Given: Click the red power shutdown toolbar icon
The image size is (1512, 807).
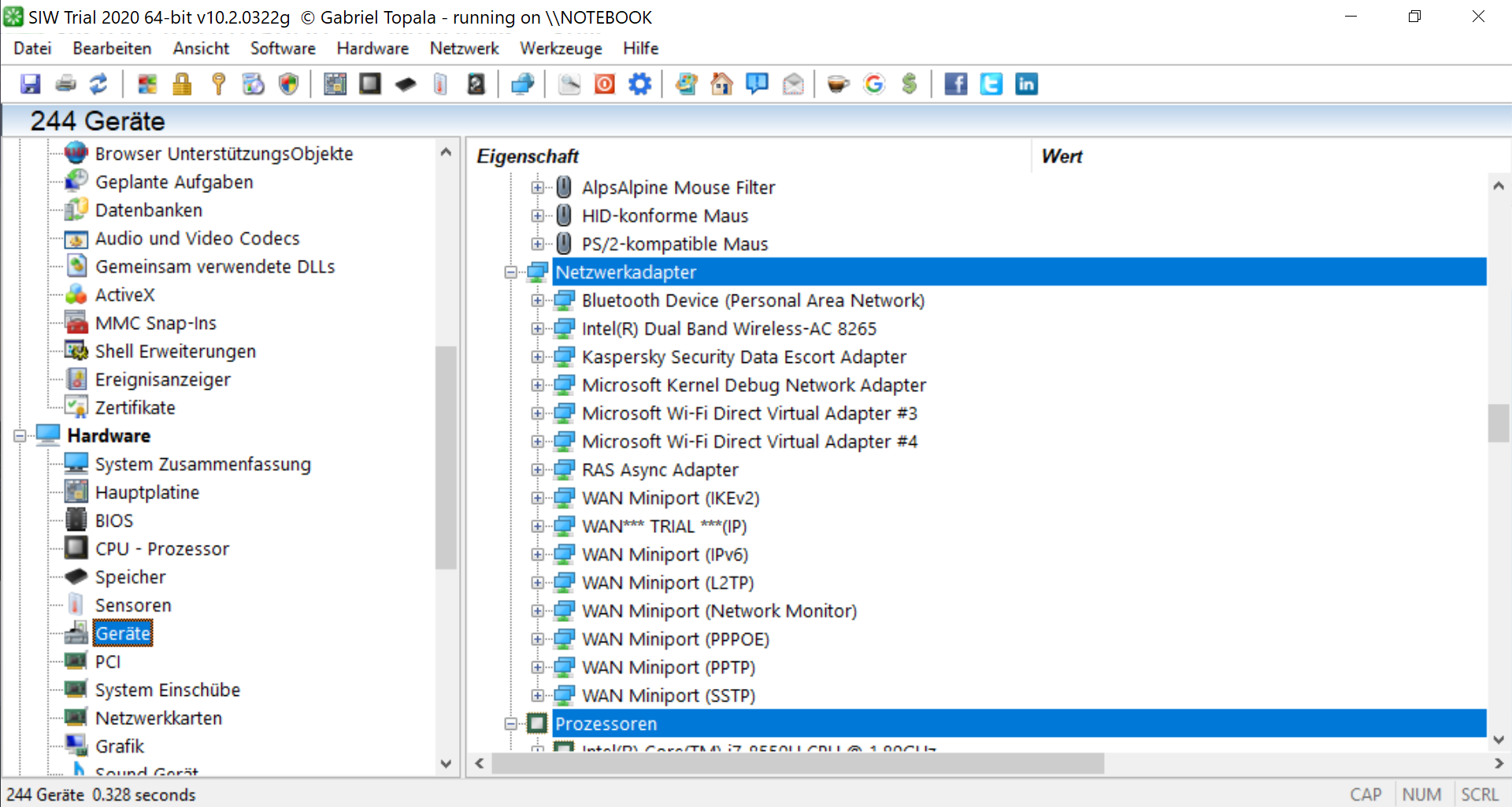Looking at the screenshot, I should click(605, 84).
